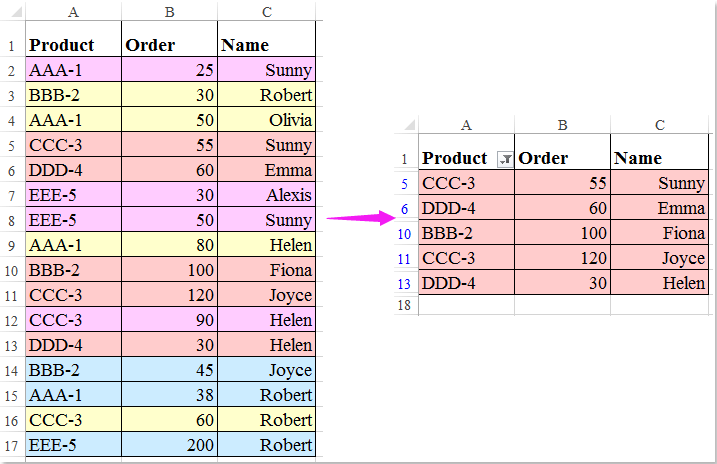Open the Product column filter dropdown
Image resolution: width=717 pixels, height=464 pixels.
505,159
